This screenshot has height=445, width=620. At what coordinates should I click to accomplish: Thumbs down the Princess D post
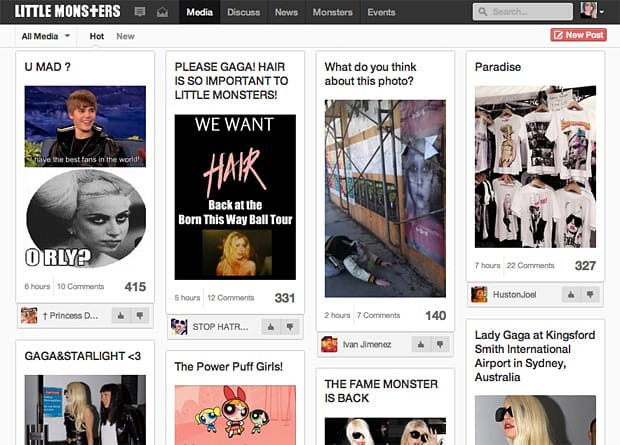tap(140, 316)
